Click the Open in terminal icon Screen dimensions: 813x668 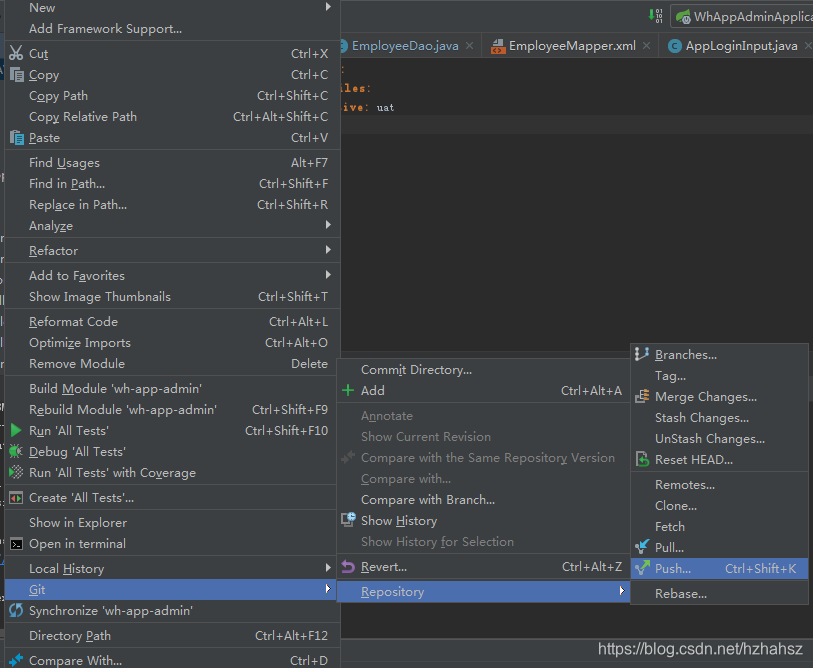(x=16, y=544)
